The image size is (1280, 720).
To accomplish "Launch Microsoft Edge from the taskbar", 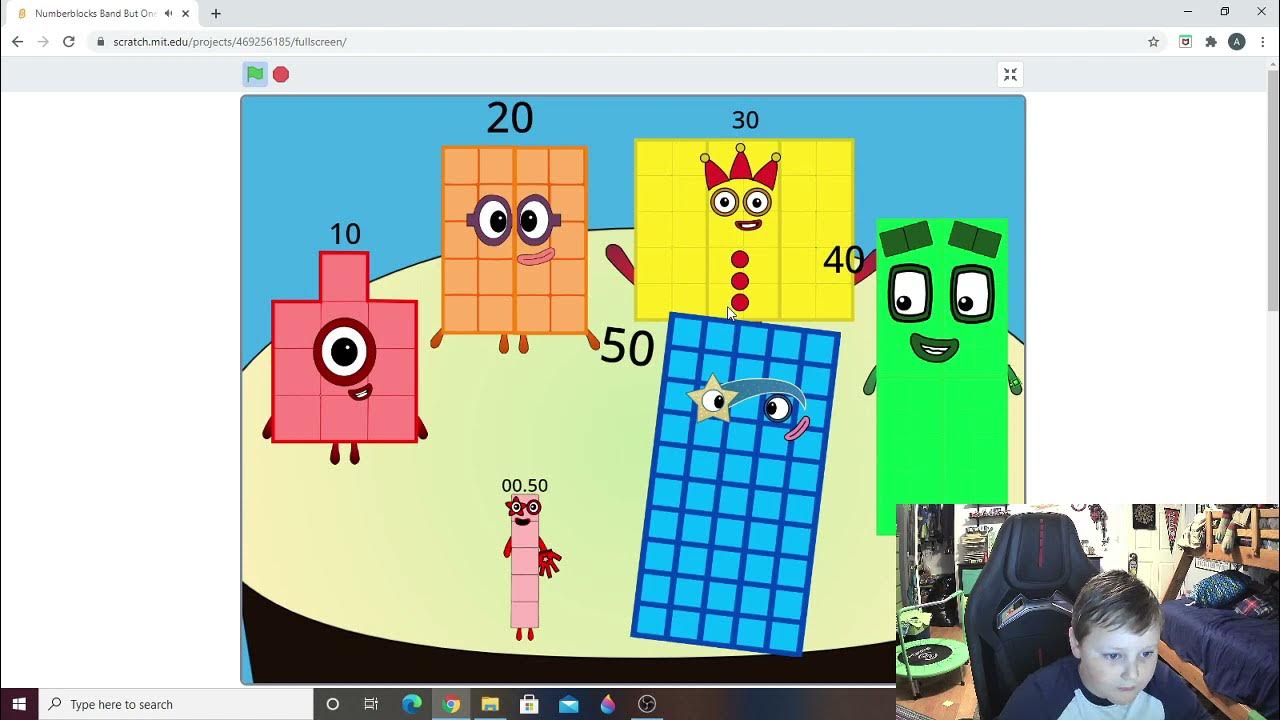I will 412,704.
